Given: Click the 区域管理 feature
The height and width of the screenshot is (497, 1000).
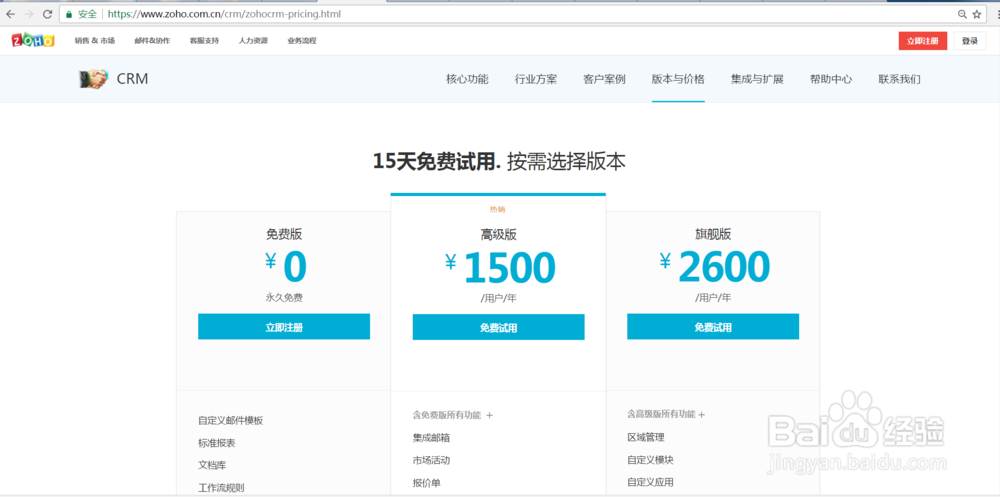Looking at the screenshot, I should point(646,437).
